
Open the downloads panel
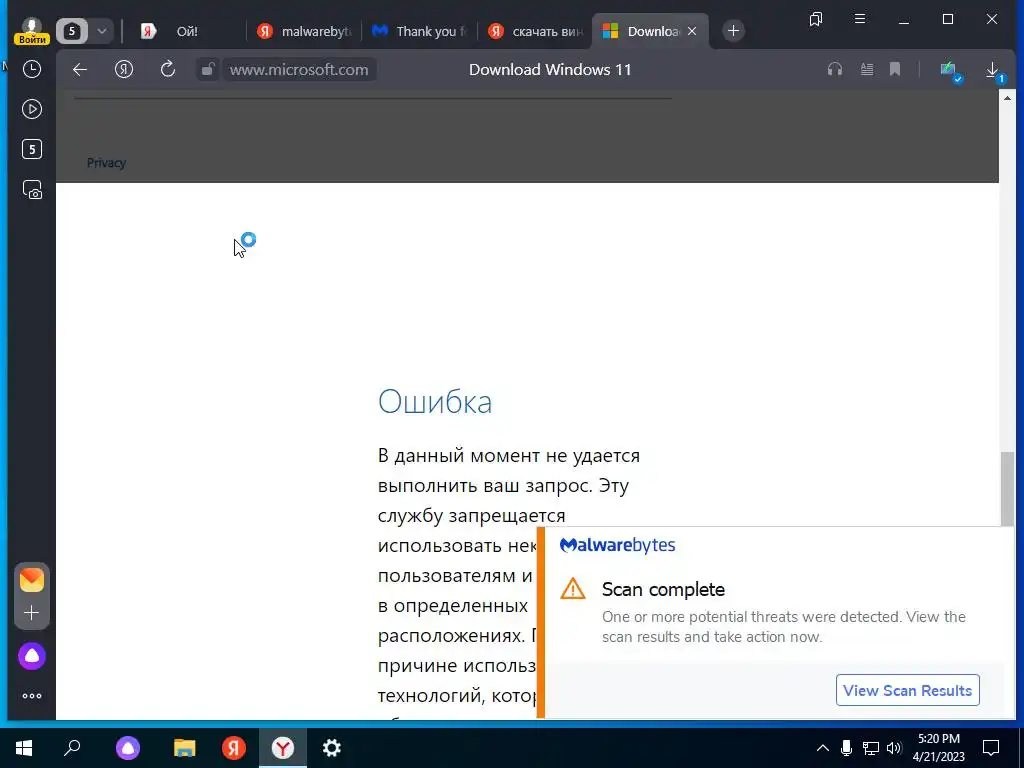(x=993, y=71)
